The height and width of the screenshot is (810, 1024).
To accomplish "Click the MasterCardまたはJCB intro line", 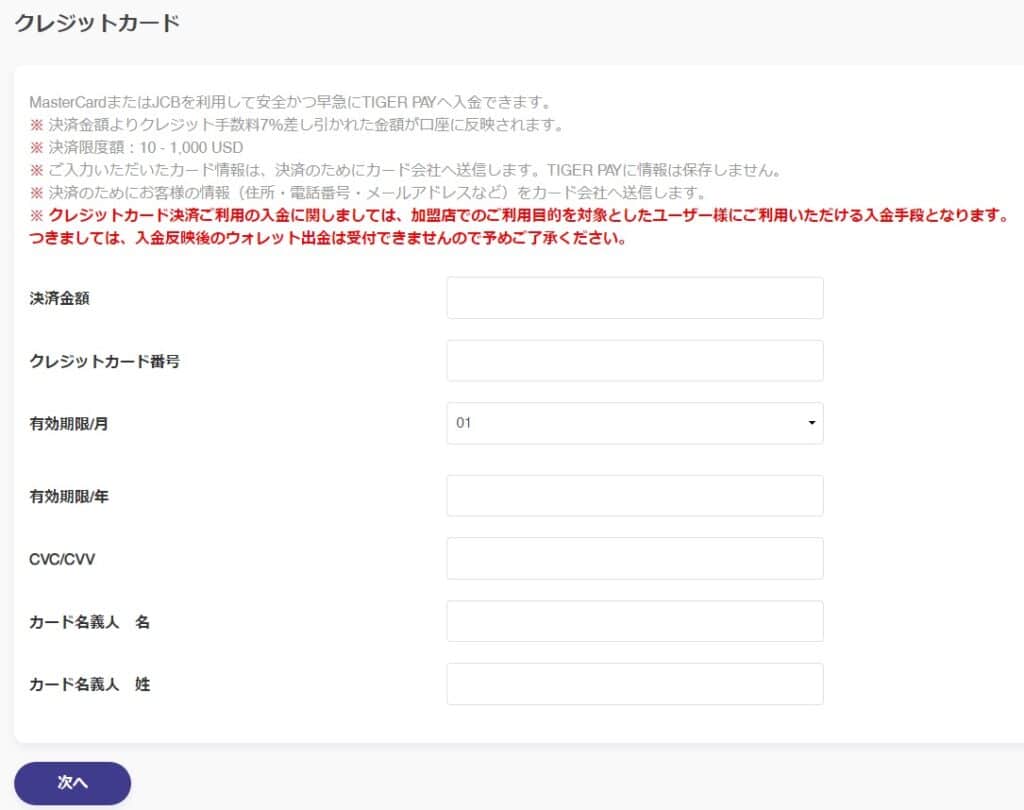I will 290,102.
